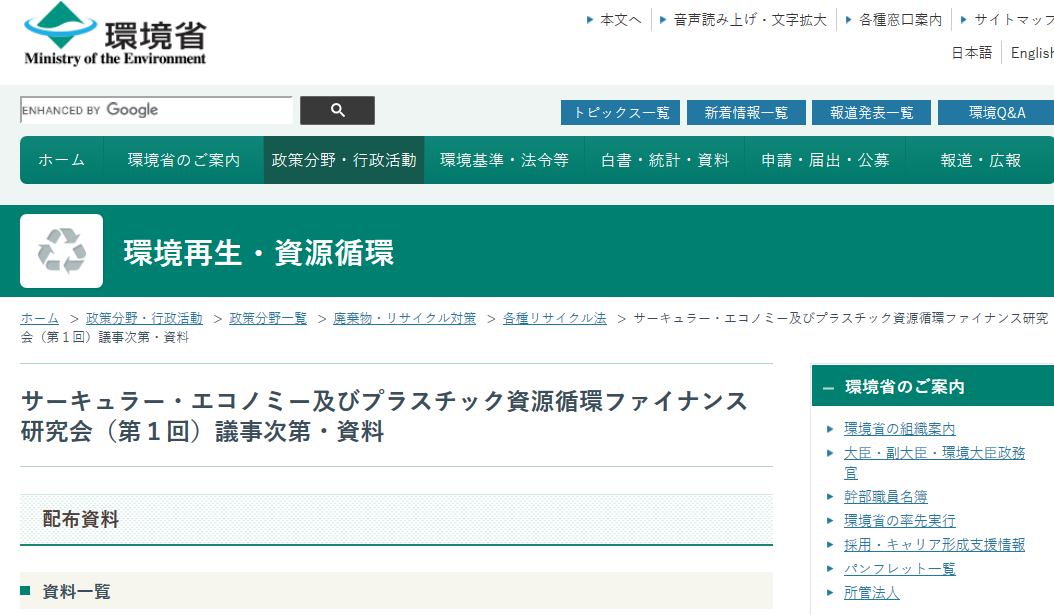Open the パンフレット一覧 sidebar link

coord(899,568)
